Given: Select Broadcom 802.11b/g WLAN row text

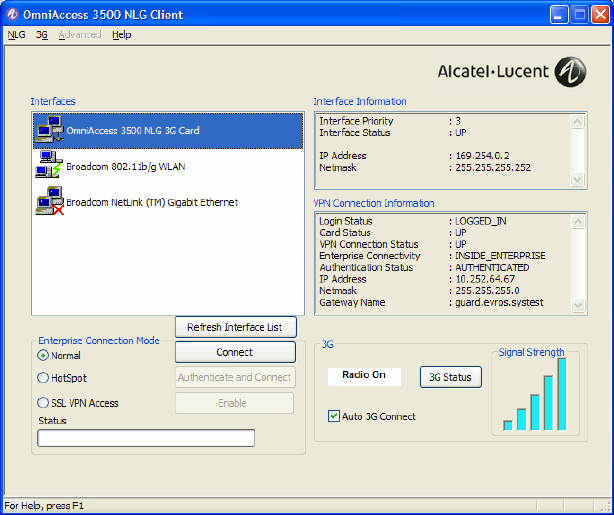Looking at the screenshot, I should (126, 167).
